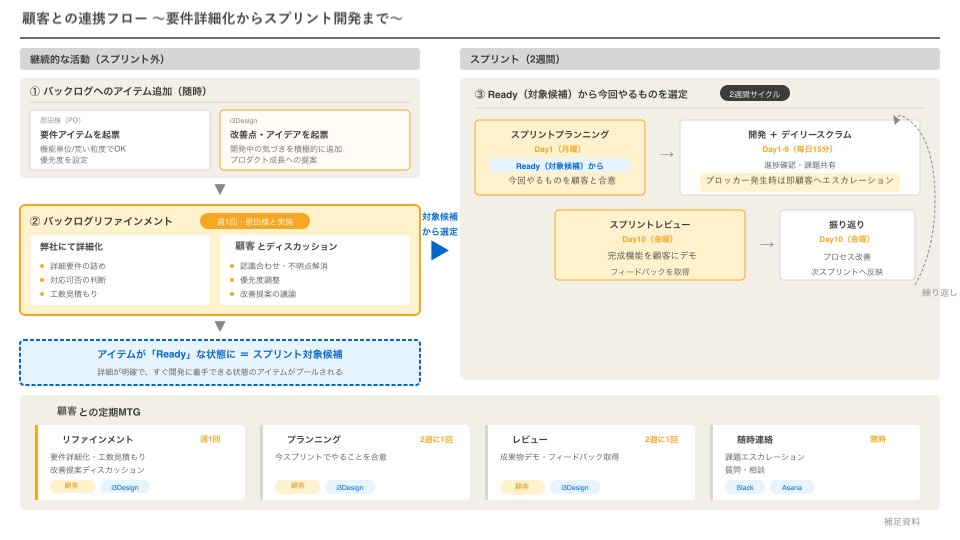Click the スプリント（2週間） section header
The width and height of the screenshot is (960, 540).
(699, 59)
